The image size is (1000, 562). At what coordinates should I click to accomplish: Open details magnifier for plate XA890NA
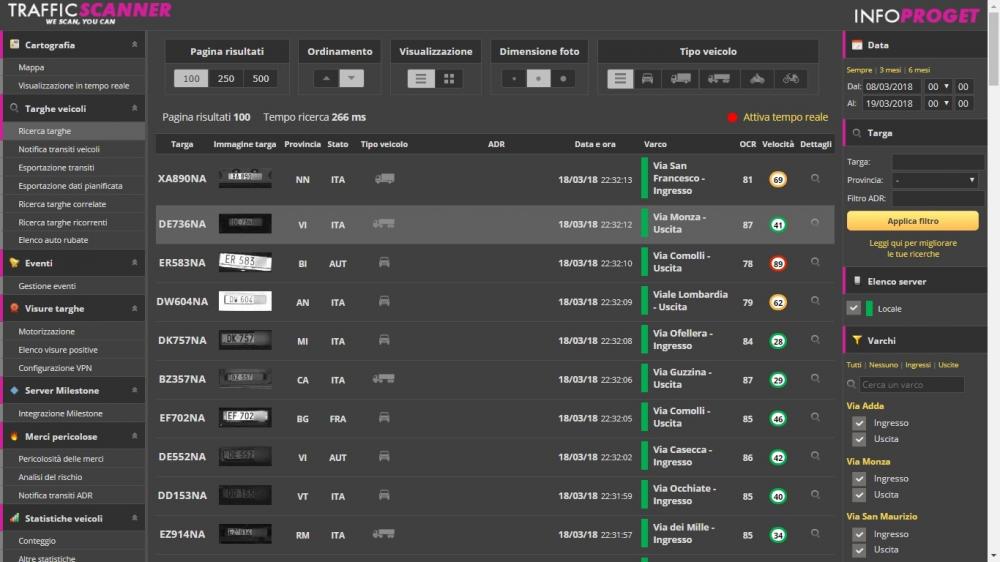click(816, 179)
